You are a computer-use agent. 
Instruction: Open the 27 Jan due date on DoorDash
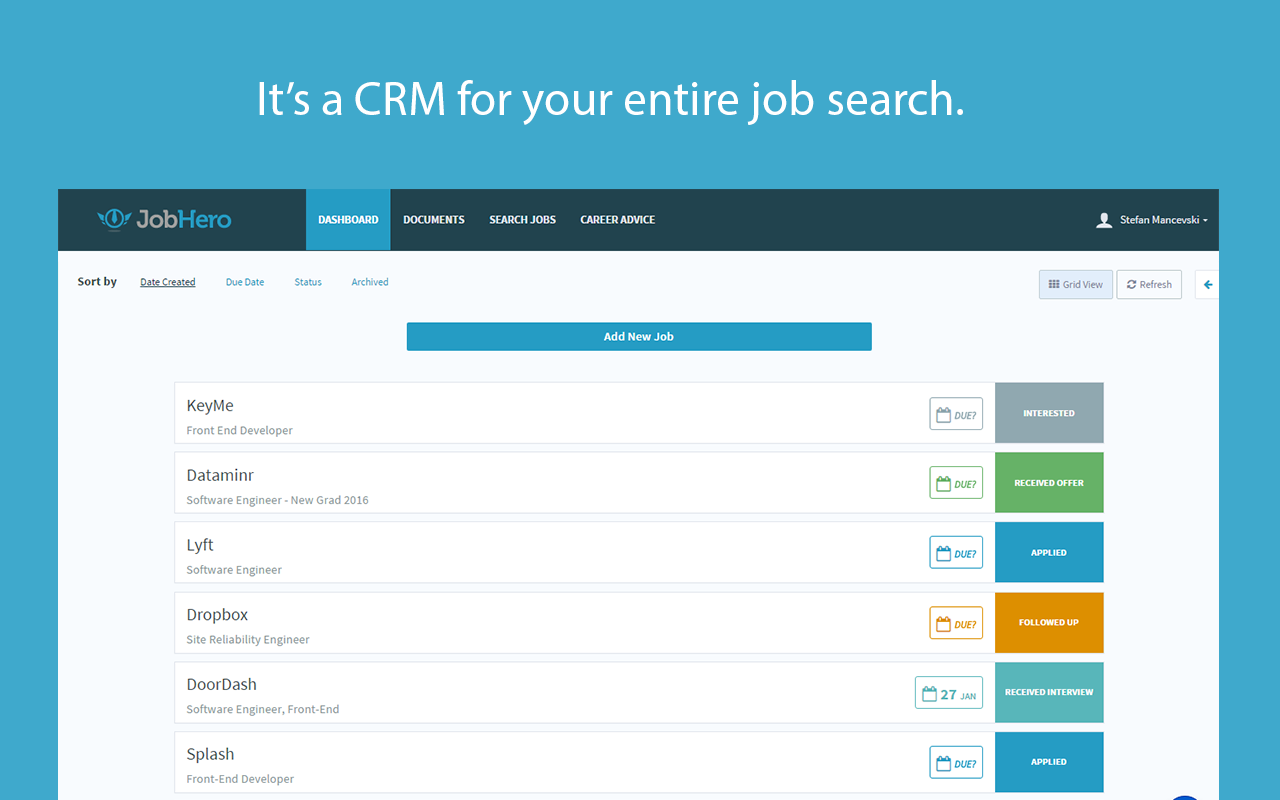pyautogui.click(x=949, y=693)
